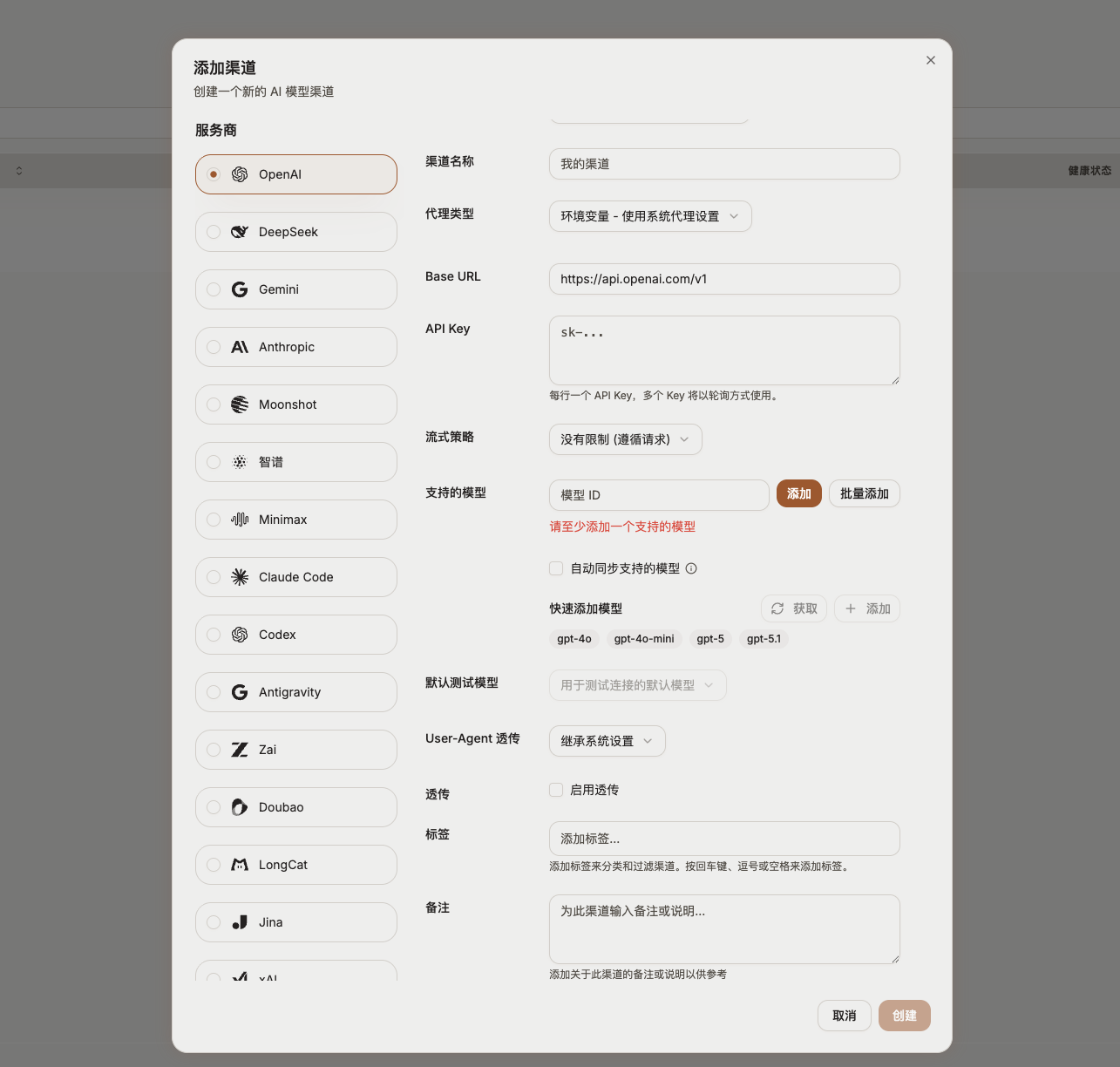Add the gpt-5 quick model tag
1120x1067 pixels.
pyautogui.click(x=710, y=639)
